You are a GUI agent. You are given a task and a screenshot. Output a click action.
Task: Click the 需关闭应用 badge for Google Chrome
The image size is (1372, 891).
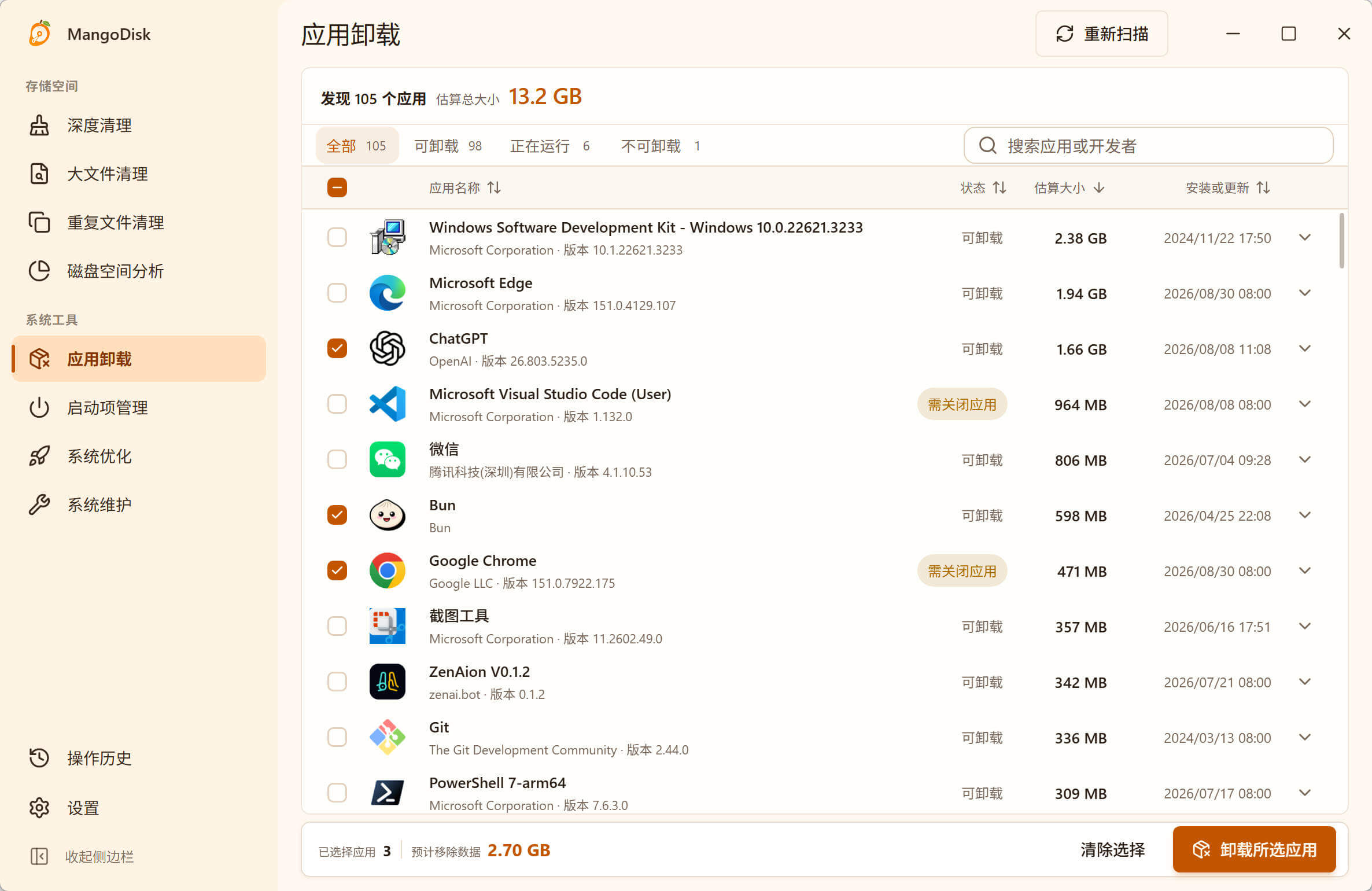[x=962, y=571]
